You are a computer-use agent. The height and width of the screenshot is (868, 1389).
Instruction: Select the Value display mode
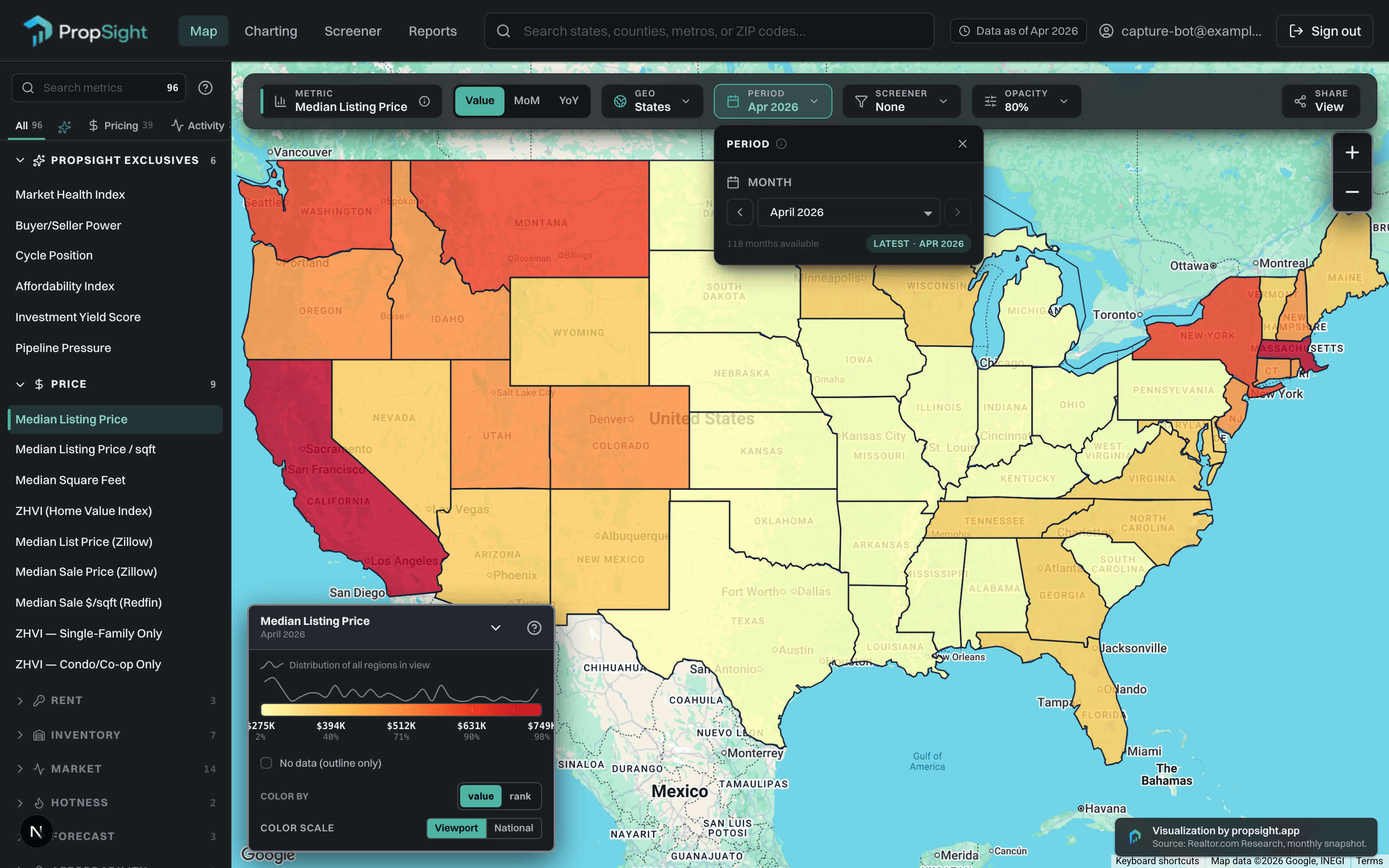click(x=479, y=101)
